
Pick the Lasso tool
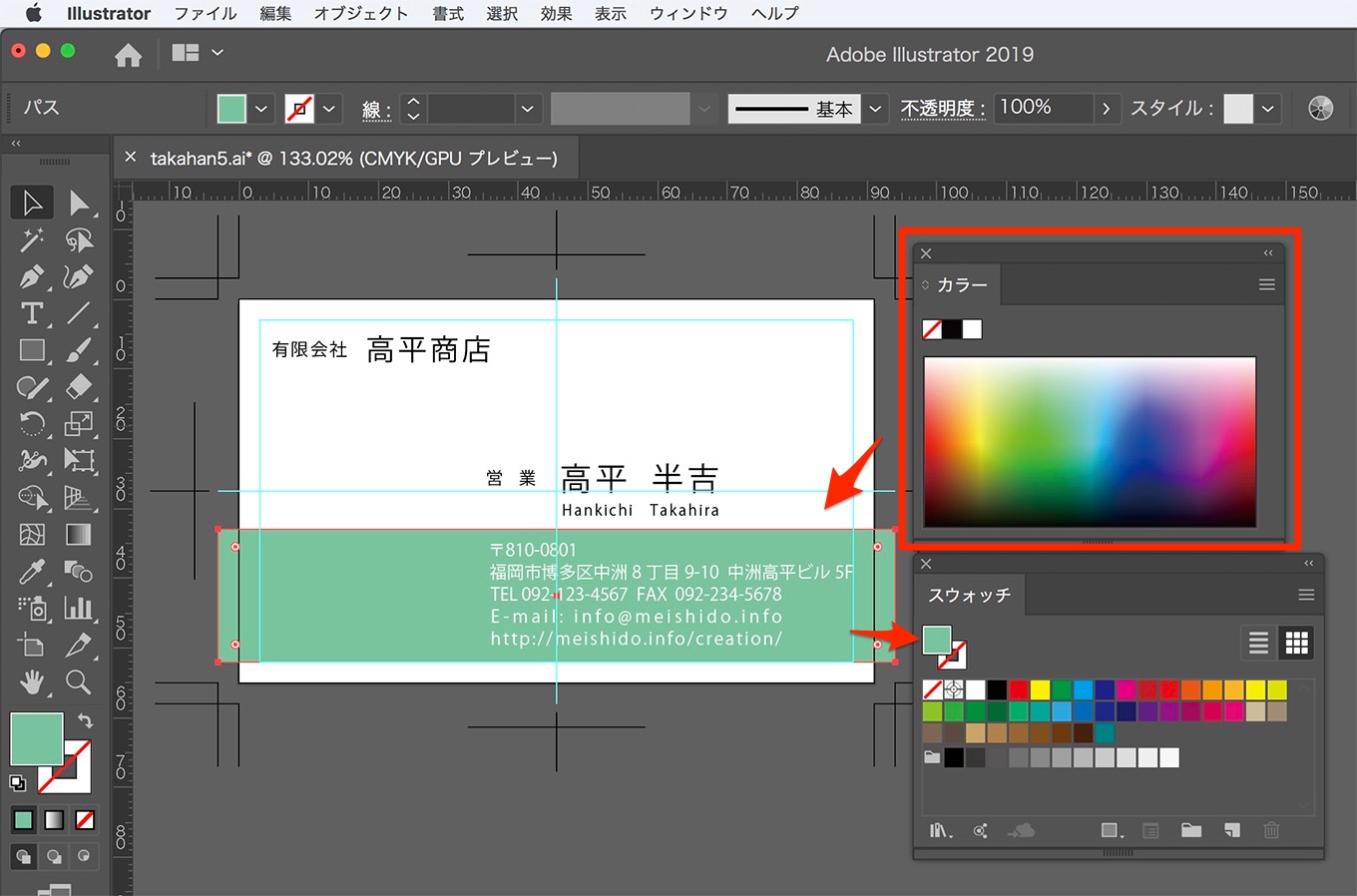pos(79,239)
